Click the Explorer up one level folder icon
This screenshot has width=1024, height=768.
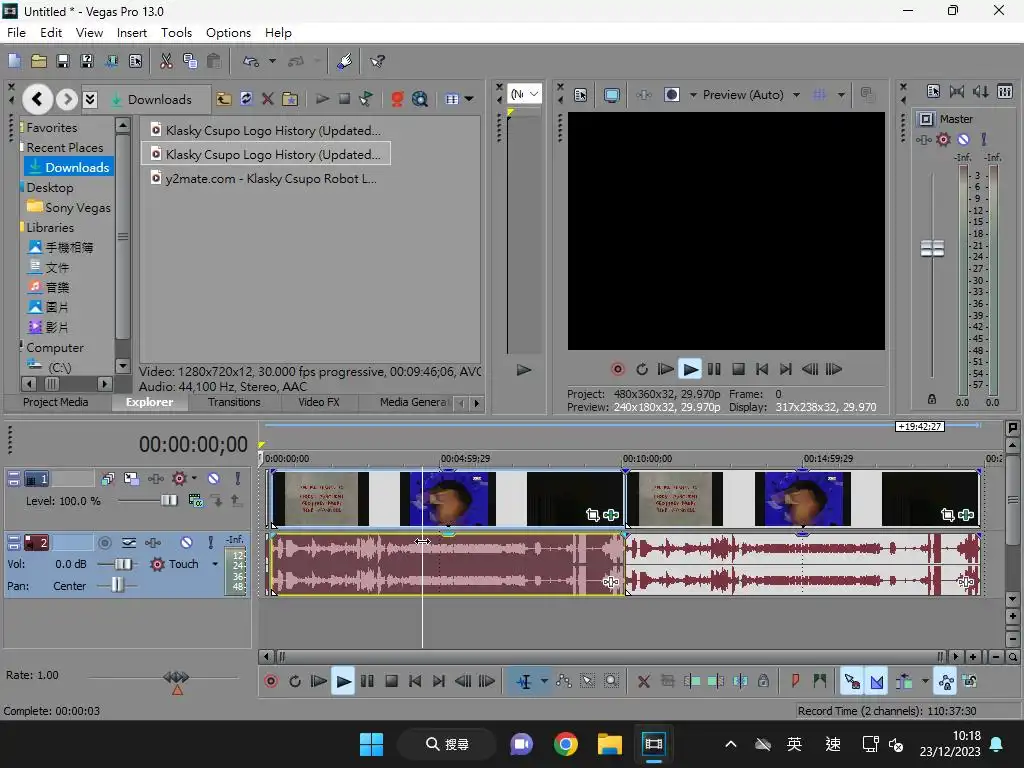[224, 99]
